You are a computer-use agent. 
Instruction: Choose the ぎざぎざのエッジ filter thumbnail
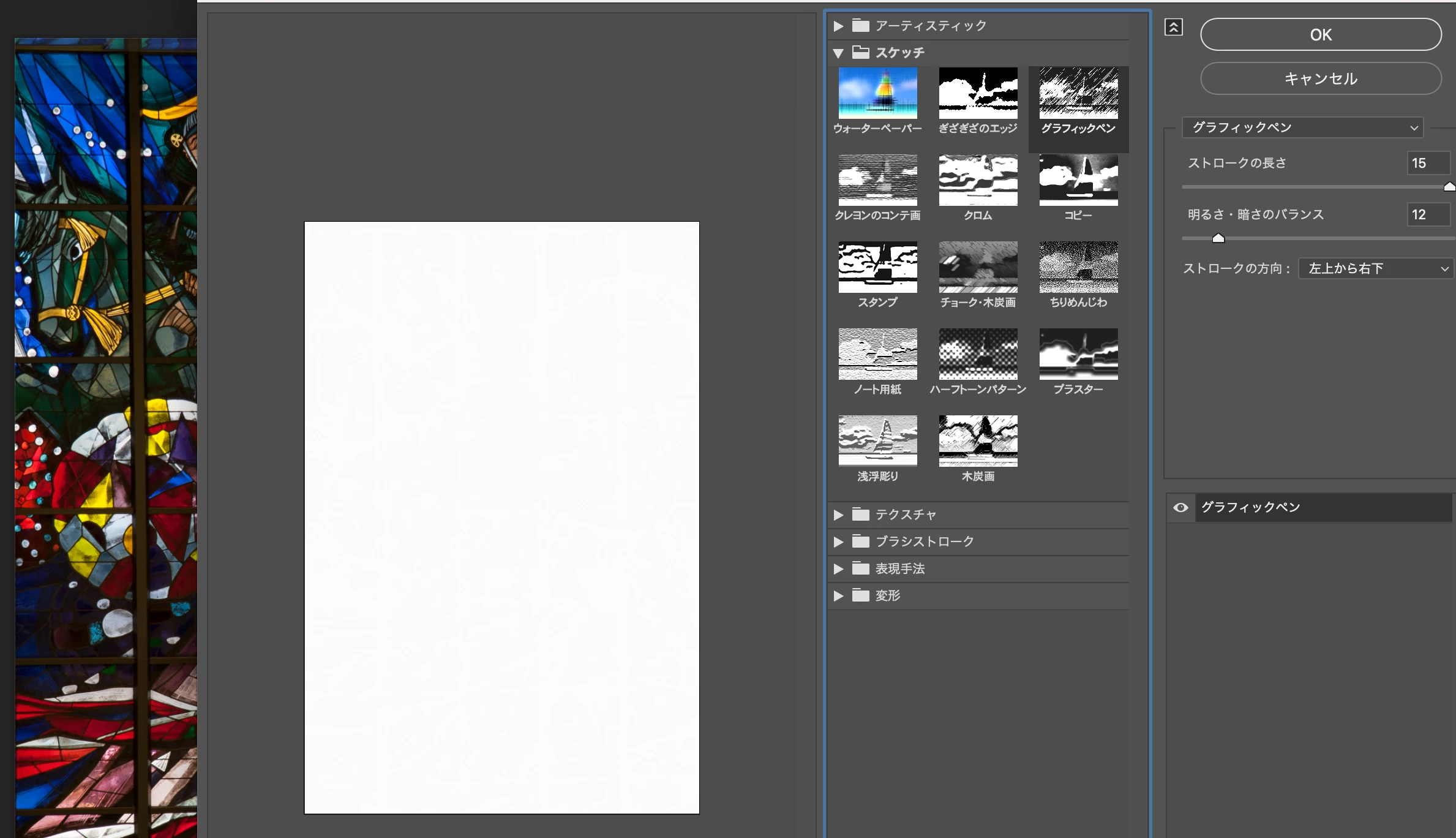tap(978, 93)
